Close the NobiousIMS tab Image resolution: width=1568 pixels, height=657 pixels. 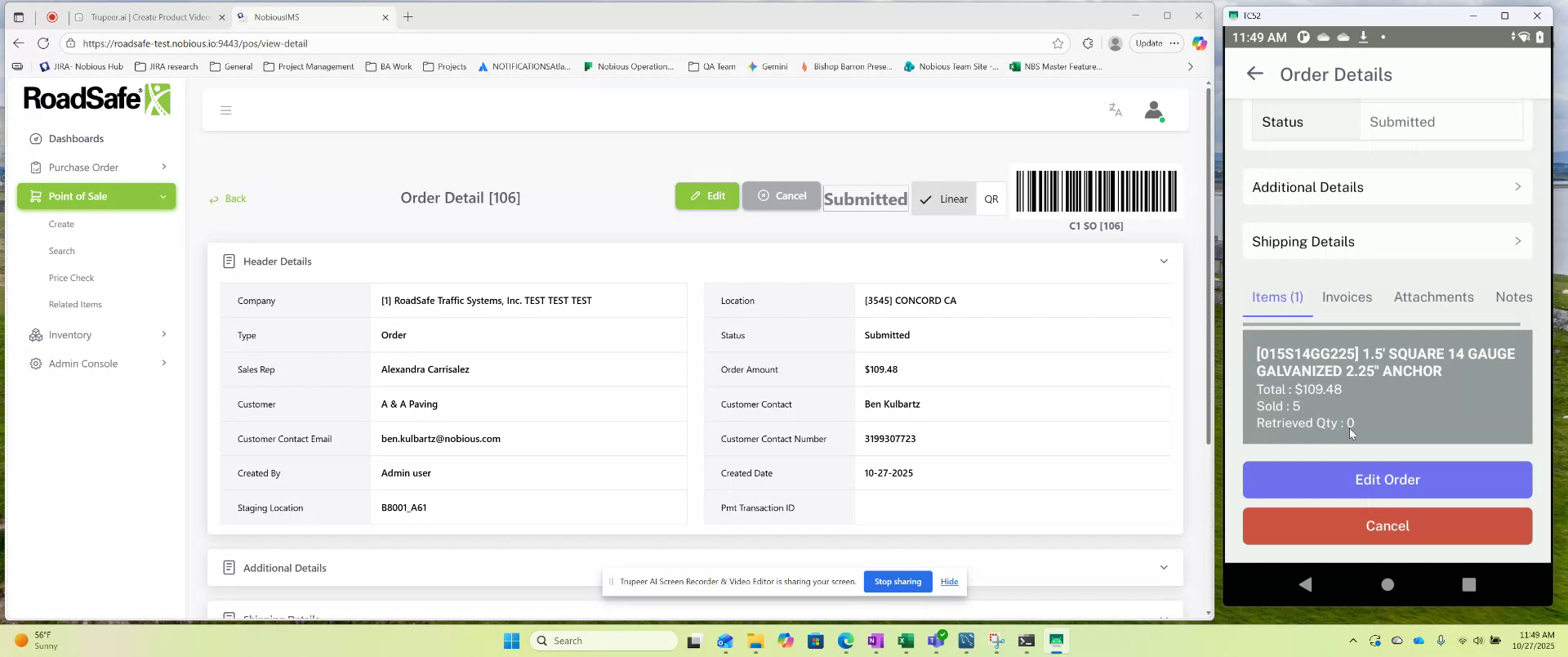385,17
